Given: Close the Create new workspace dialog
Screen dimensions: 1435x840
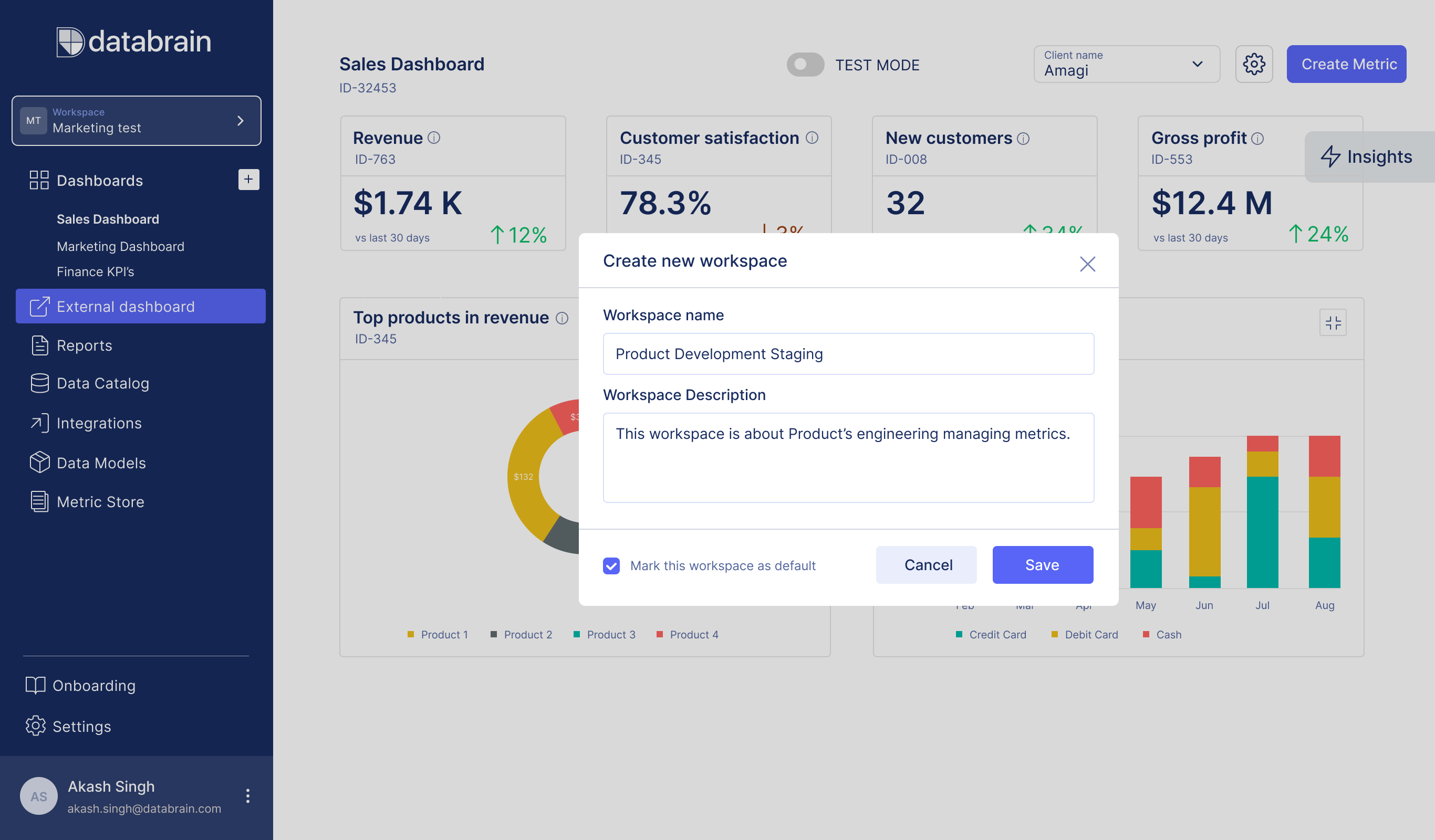Looking at the screenshot, I should click(x=1087, y=264).
